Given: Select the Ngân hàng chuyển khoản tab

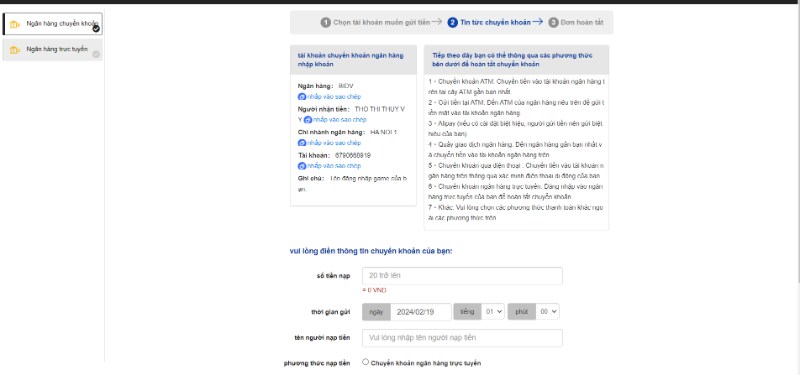Looking at the screenshot, I should point(53,24).
